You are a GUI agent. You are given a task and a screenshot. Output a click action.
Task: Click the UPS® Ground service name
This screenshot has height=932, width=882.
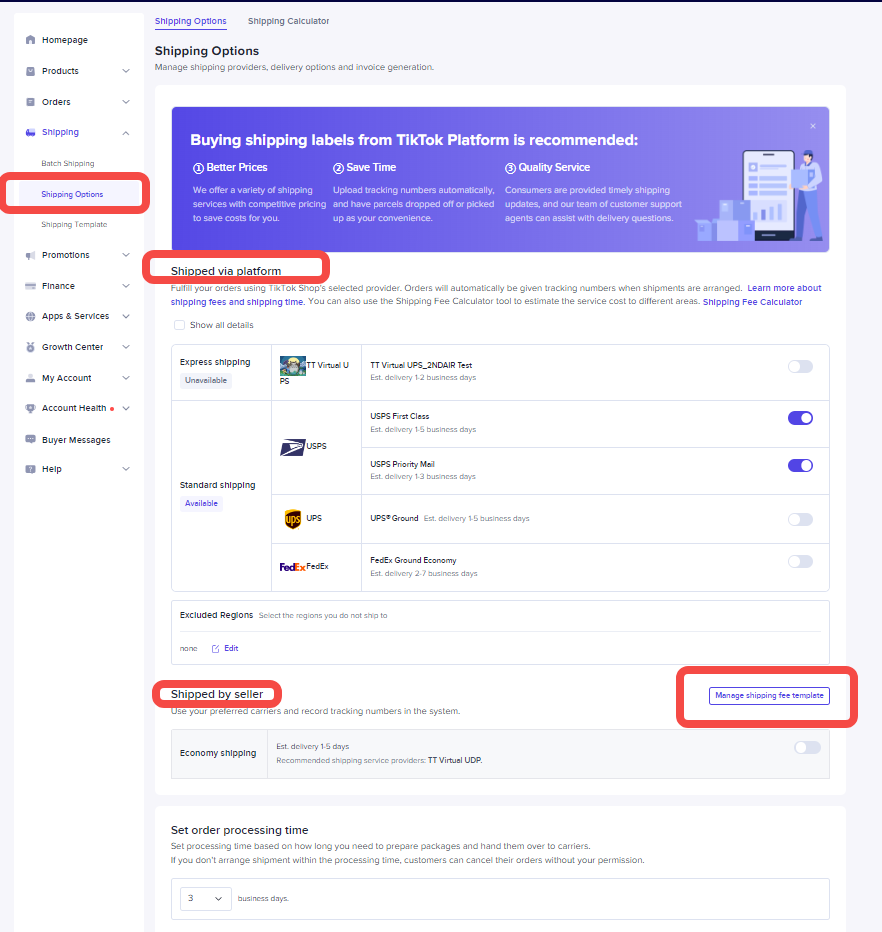click(394, 518)
